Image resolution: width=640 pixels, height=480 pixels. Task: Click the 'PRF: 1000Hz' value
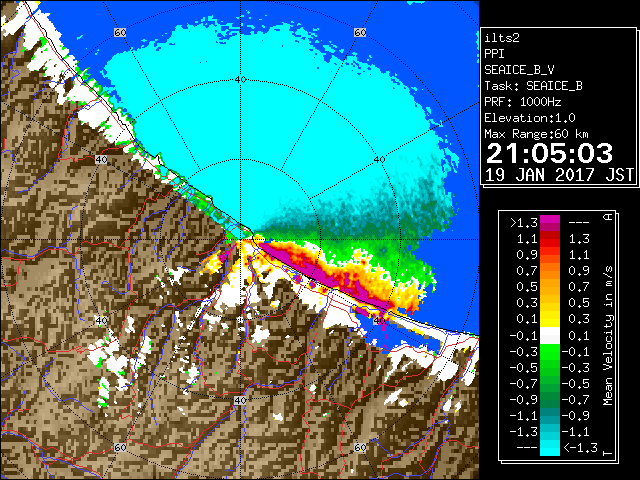[x=522, y=102]
